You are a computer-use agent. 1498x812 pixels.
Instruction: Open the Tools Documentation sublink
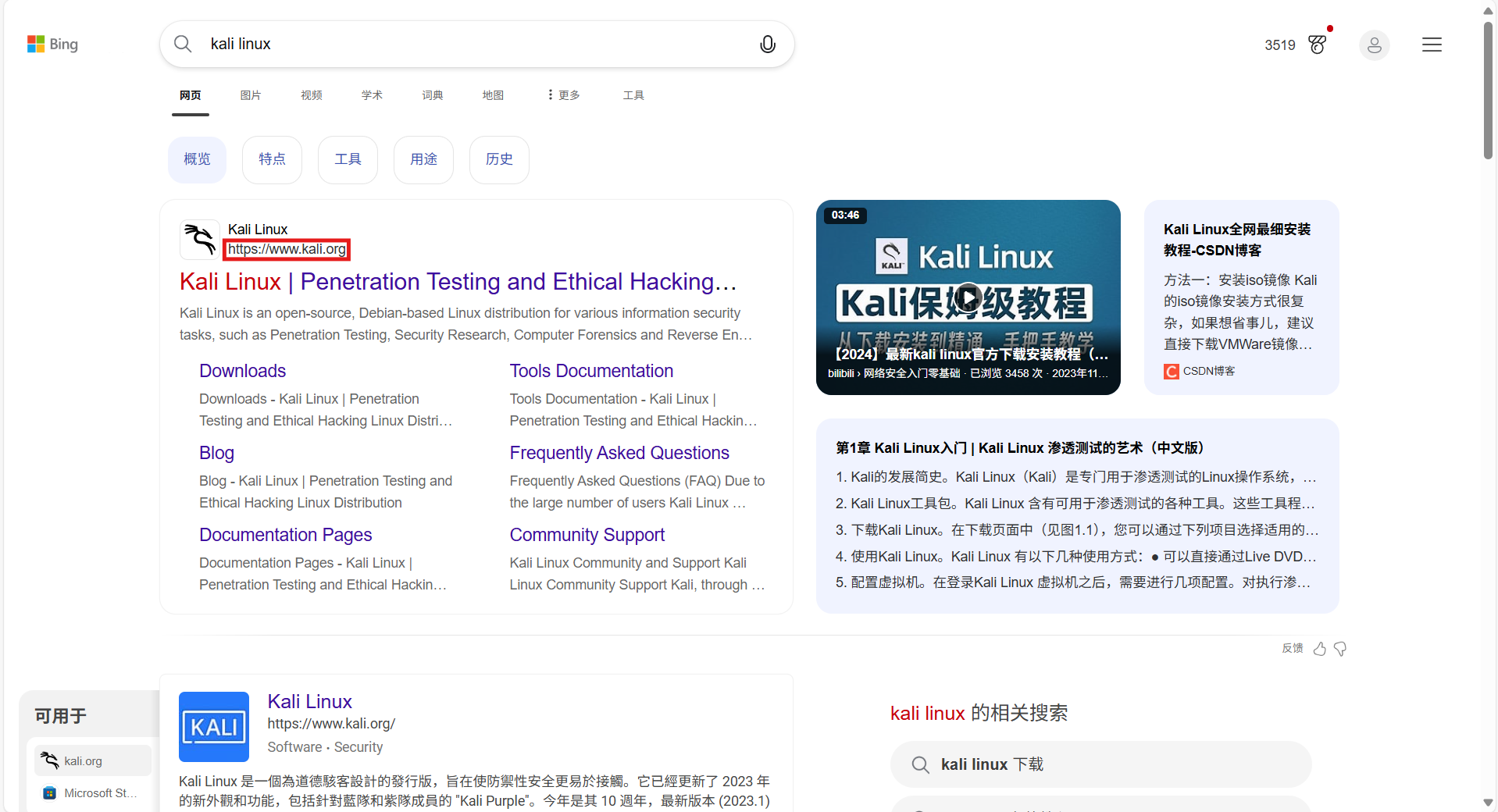(x=591, y=371)
